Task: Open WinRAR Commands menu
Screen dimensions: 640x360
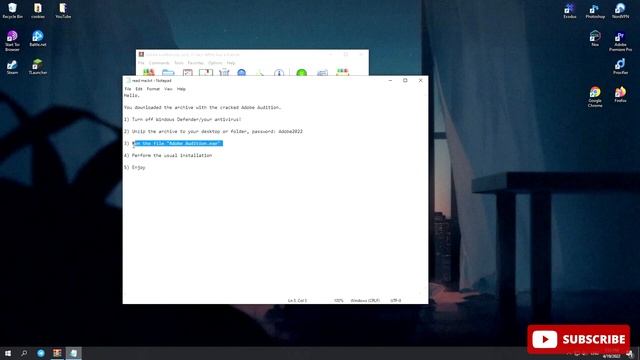Action: tap(159, 63)
